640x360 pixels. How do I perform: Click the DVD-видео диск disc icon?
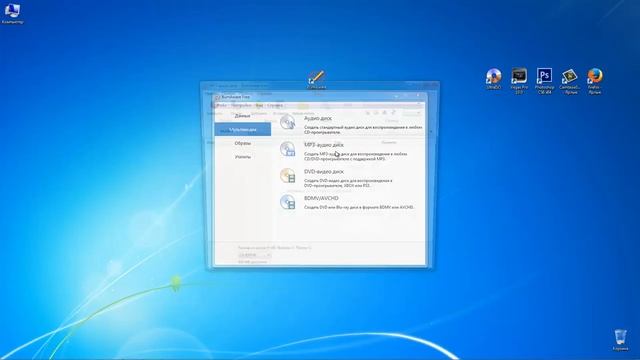click(x=288, y=176)
